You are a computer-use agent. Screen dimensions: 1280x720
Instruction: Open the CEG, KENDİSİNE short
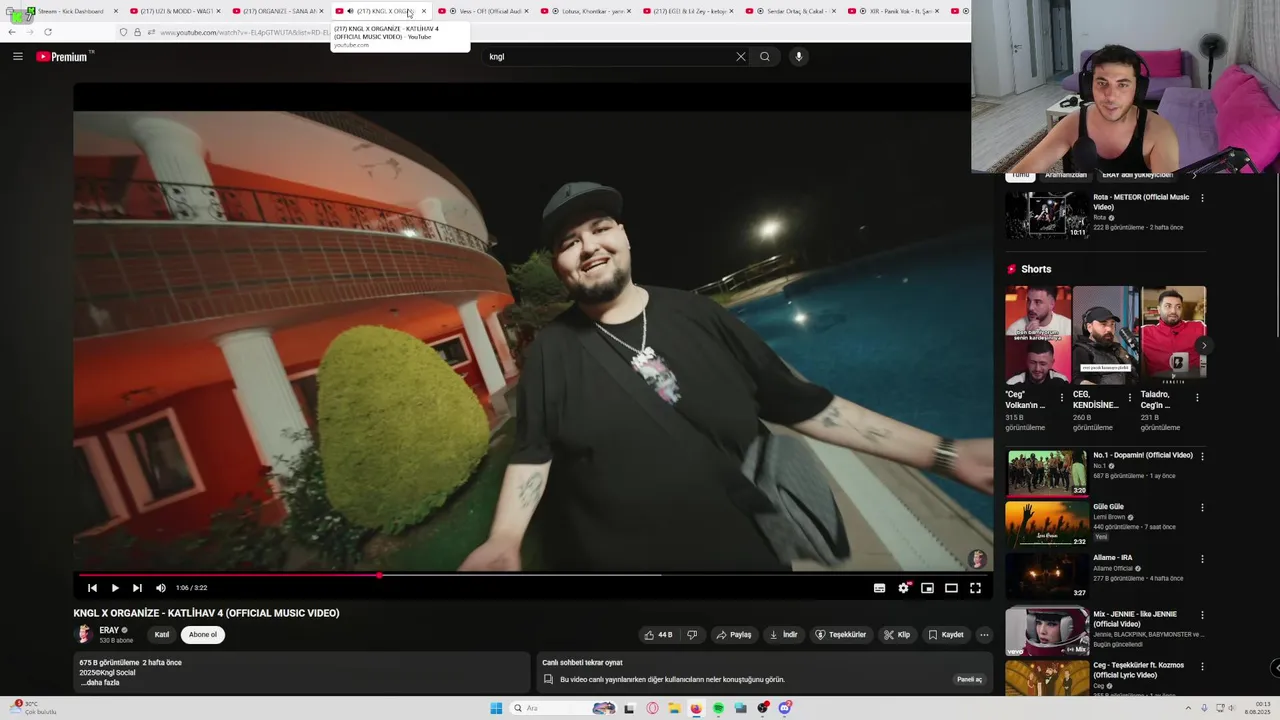1105,333
